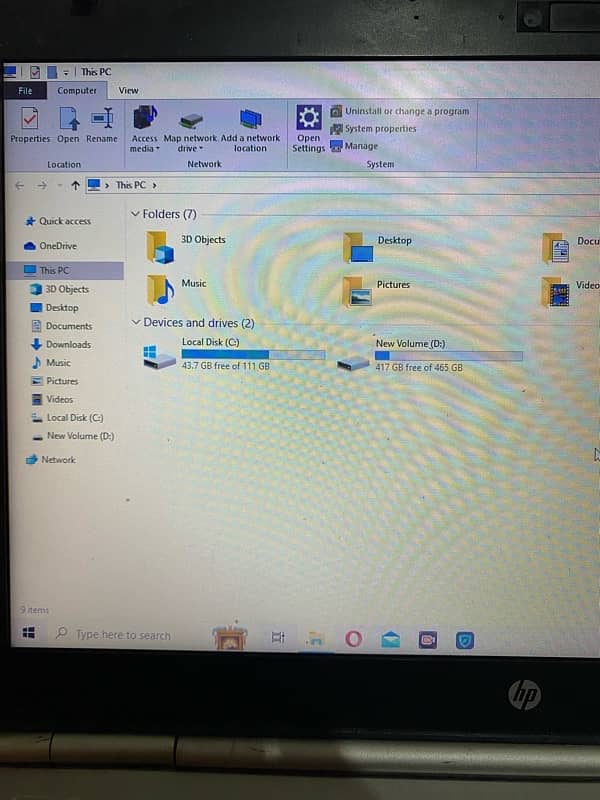This screenshot has width=600, height=800.
Task: Click System properties in the ribbon
Action: pyautogui.click(x=380, y=128)
